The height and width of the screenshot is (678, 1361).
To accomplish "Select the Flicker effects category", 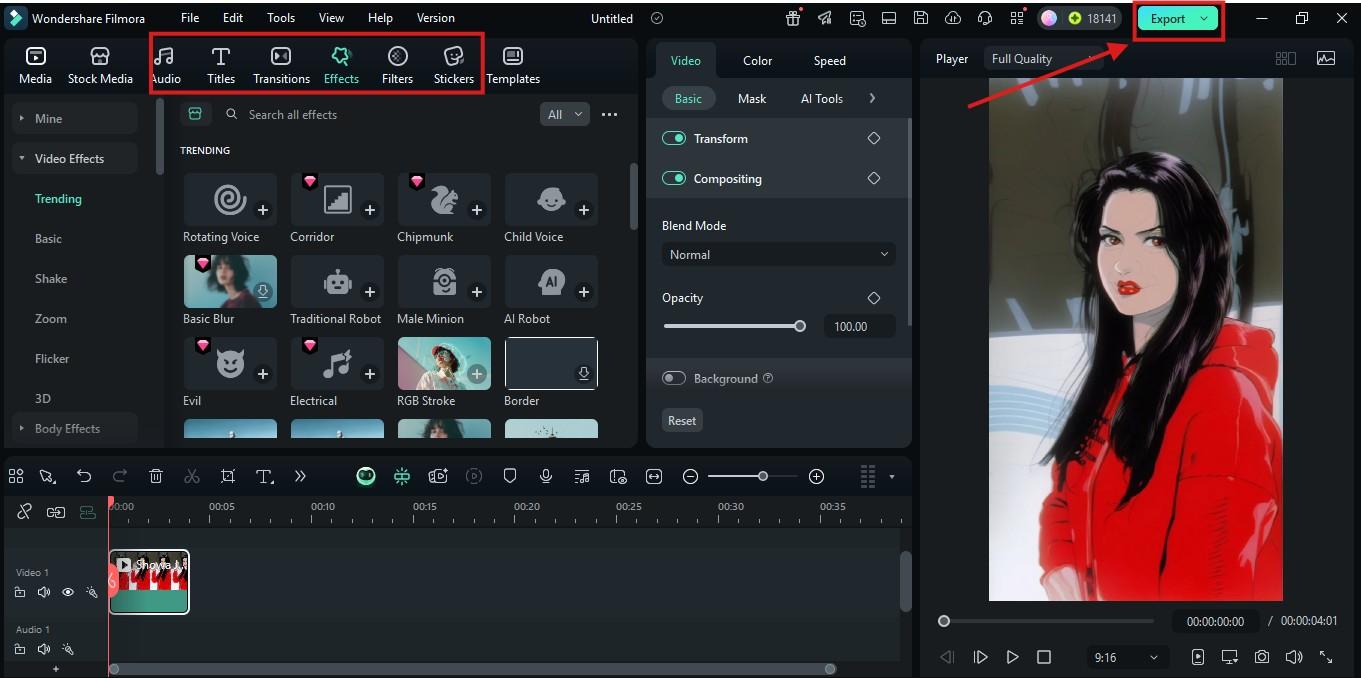I will click(x=52, y=358).
